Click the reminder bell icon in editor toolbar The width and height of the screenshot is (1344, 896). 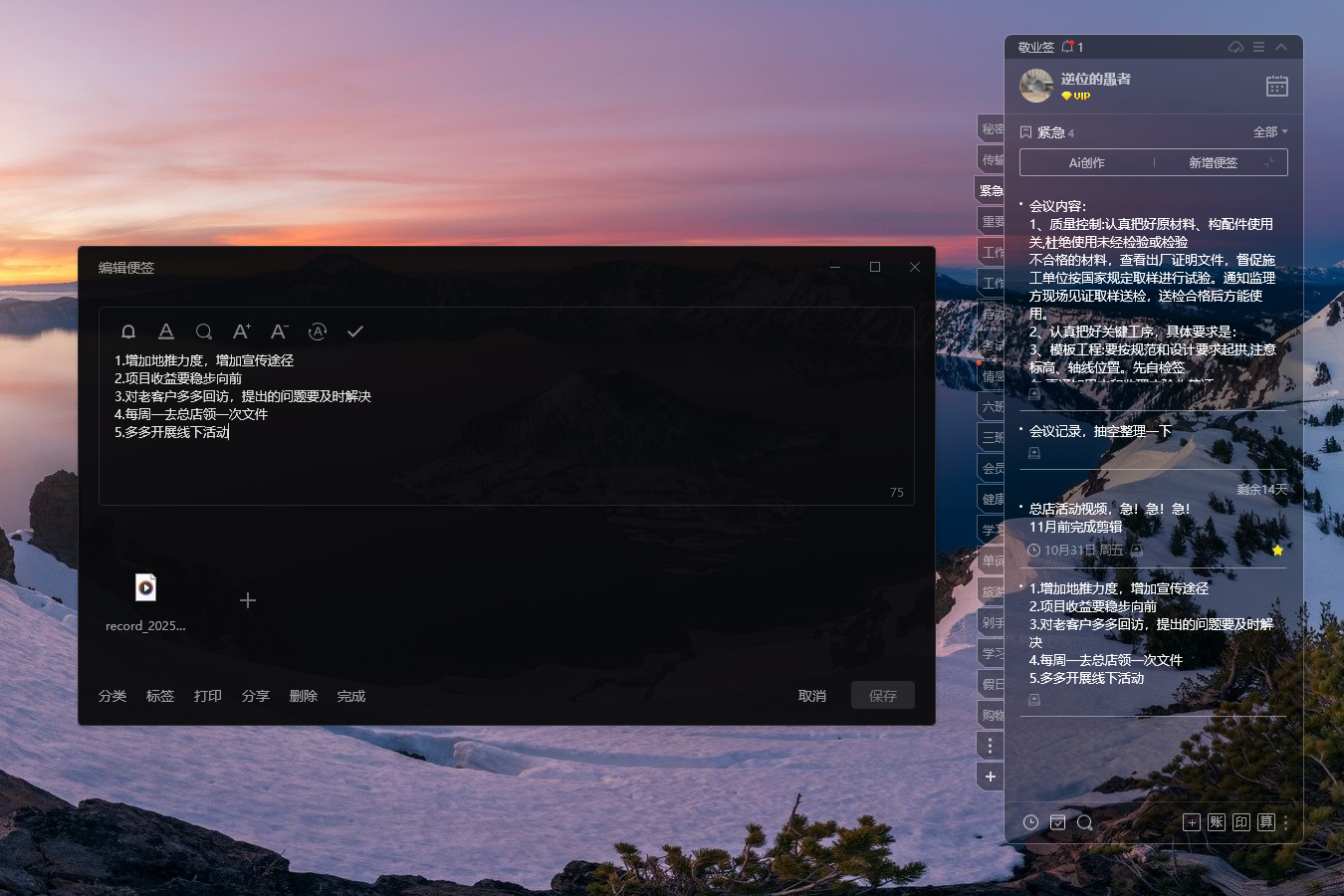pyautogui.click(x=128, y=332)
